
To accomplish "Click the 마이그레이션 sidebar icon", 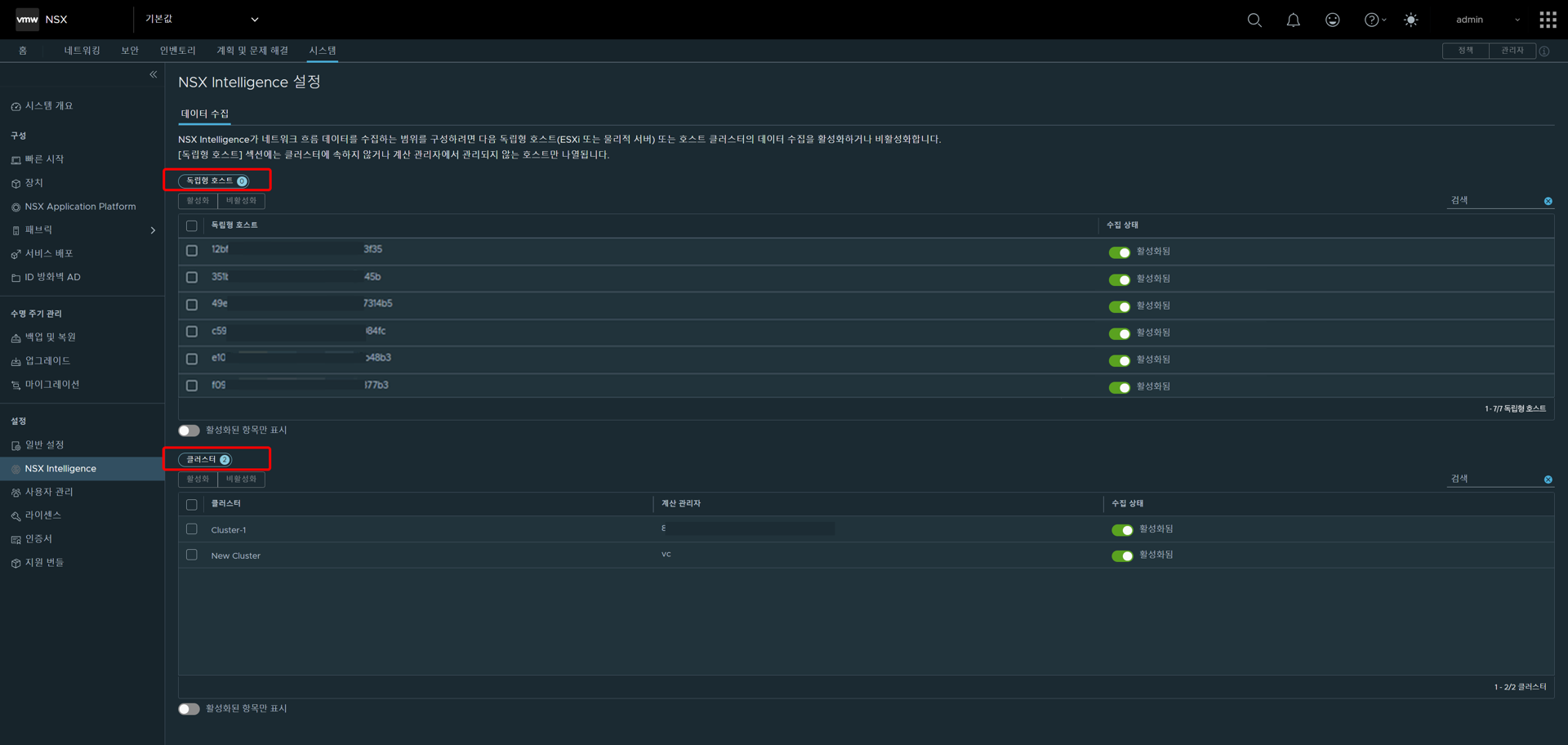I will pos(16,386).
